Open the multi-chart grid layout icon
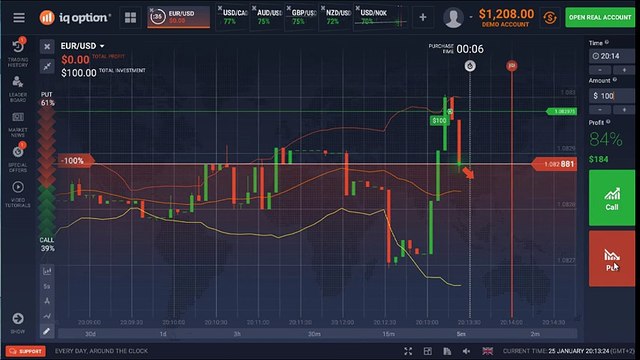Viewport: 640px width, 360px height. [x=130, y=18]
